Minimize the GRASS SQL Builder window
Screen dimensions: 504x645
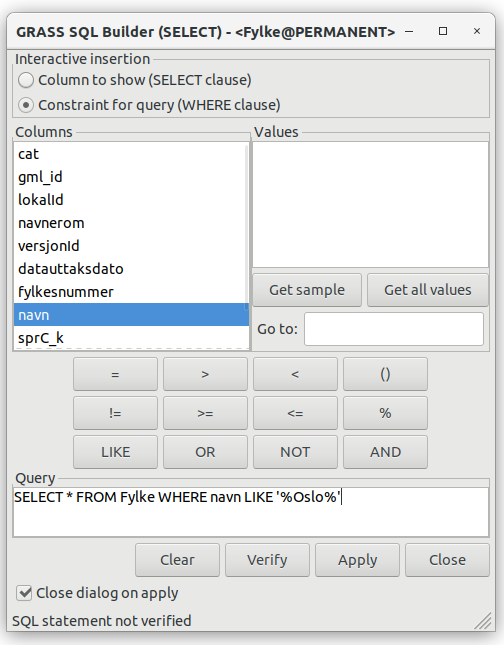(409, 31)
